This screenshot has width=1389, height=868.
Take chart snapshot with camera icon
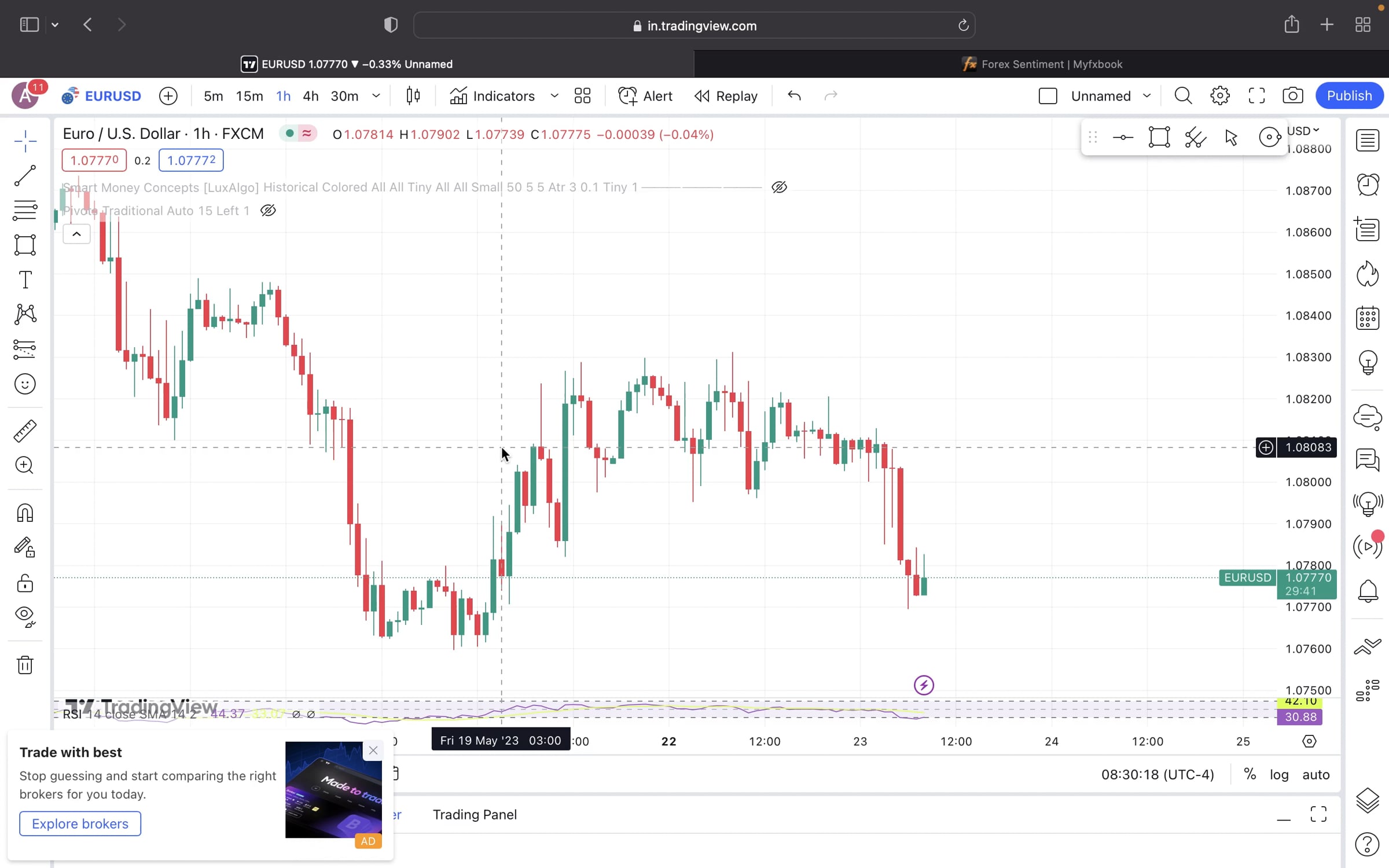coord(1292,96)
